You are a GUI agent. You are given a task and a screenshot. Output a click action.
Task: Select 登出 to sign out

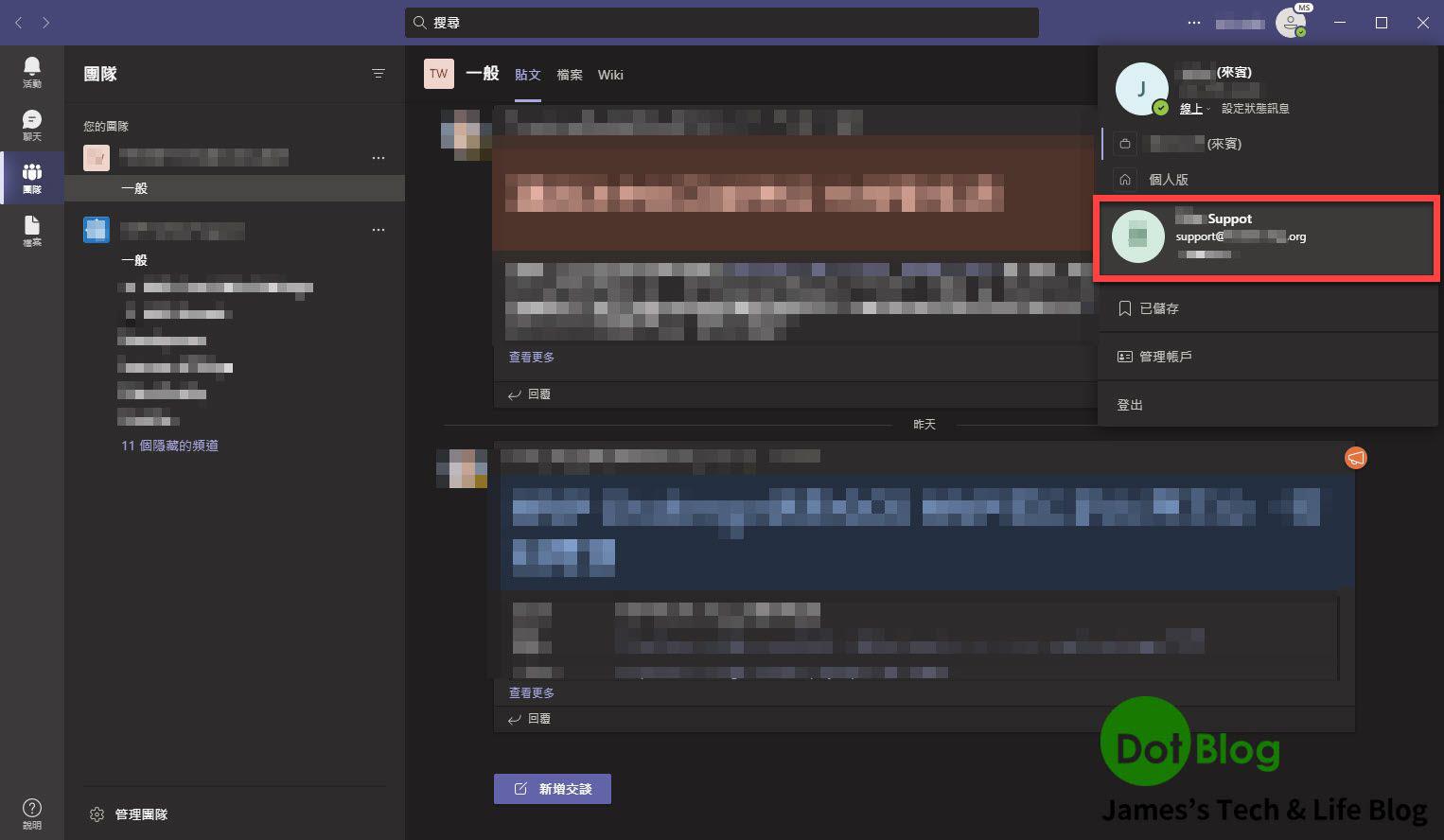pyautogui.click(x=1130, y=405)
